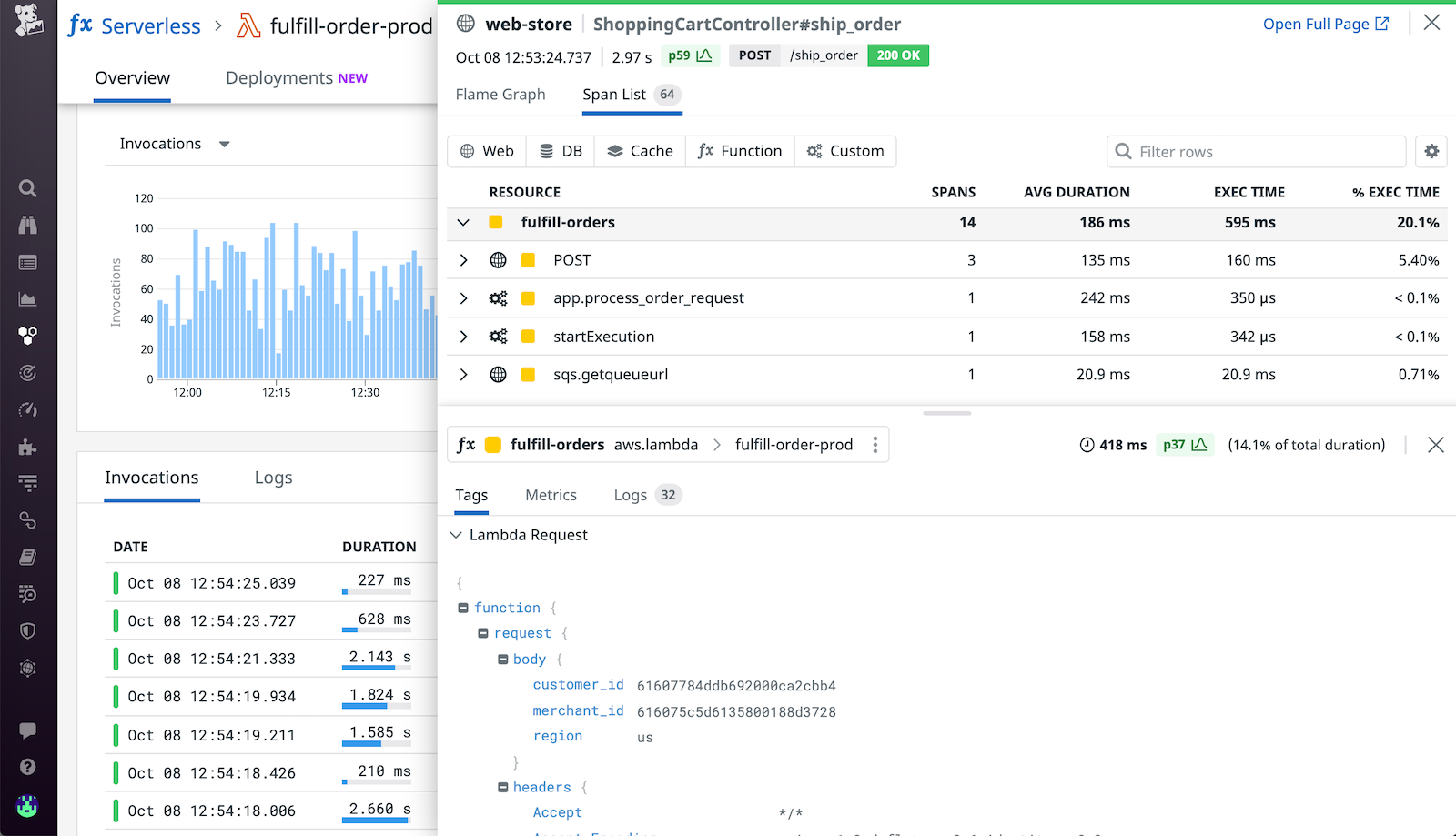Expand the POST resource row
Screen dimensions: 1456x836
[463, 259]
